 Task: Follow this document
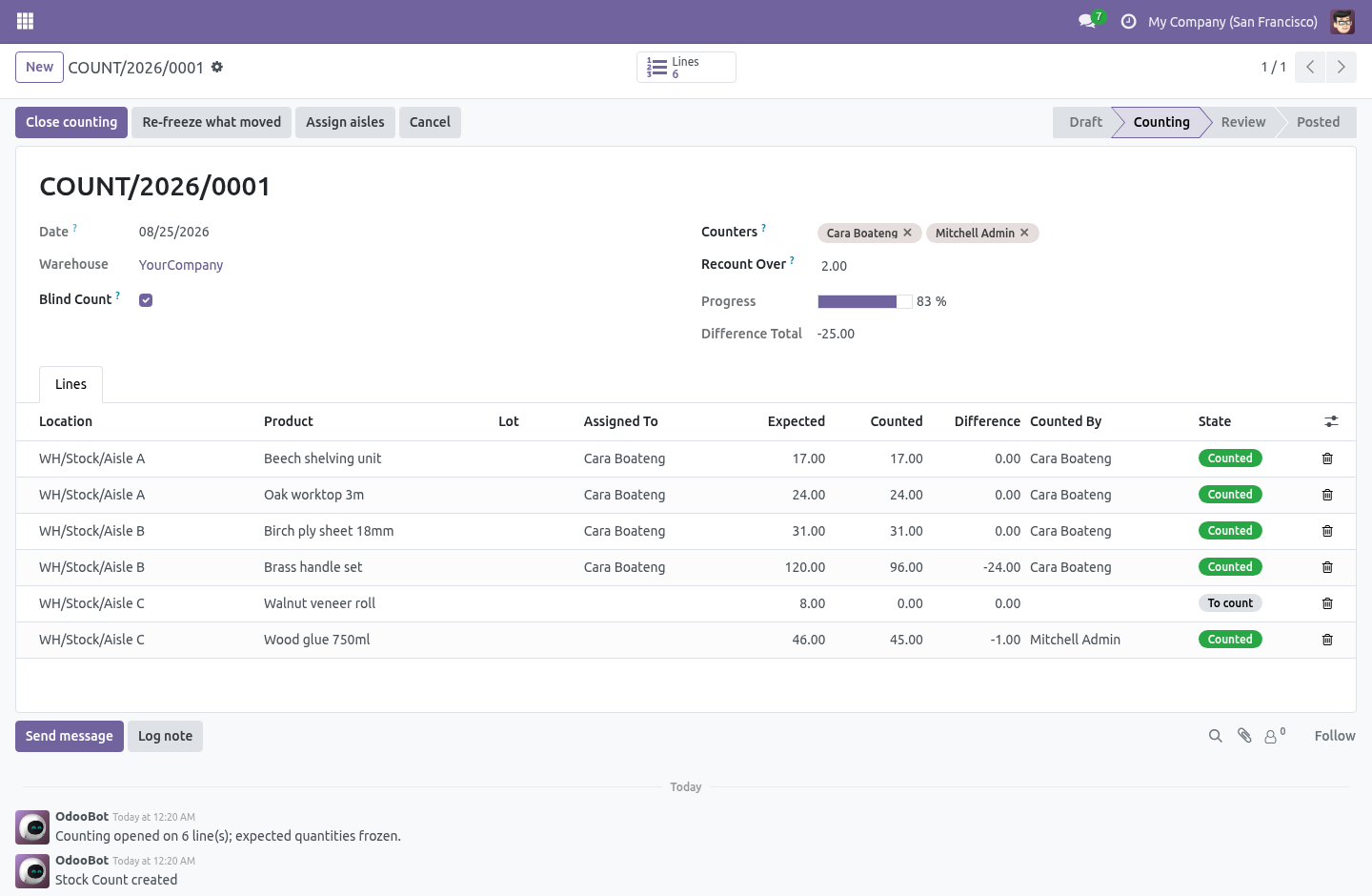[x=1335, y=736]
